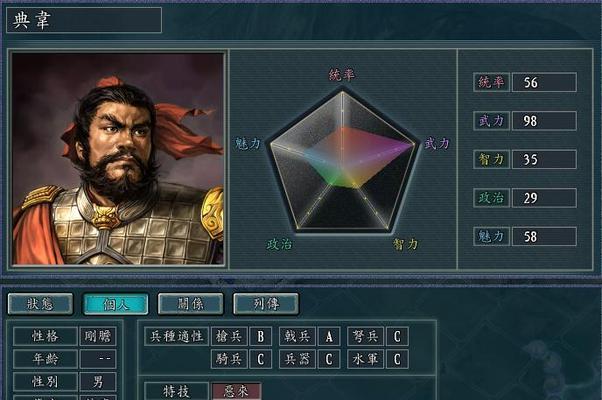602x400 pixels.
Task: Select the 武力 stat value 98
Action: pos(544,121)
